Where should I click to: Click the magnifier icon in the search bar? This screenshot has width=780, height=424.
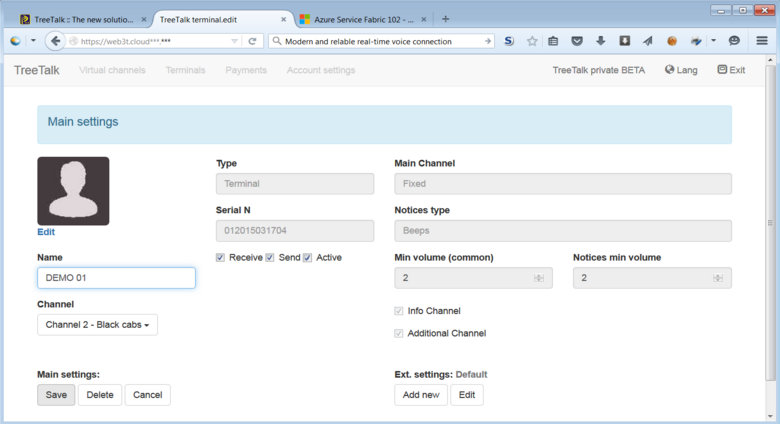(277, 41)
